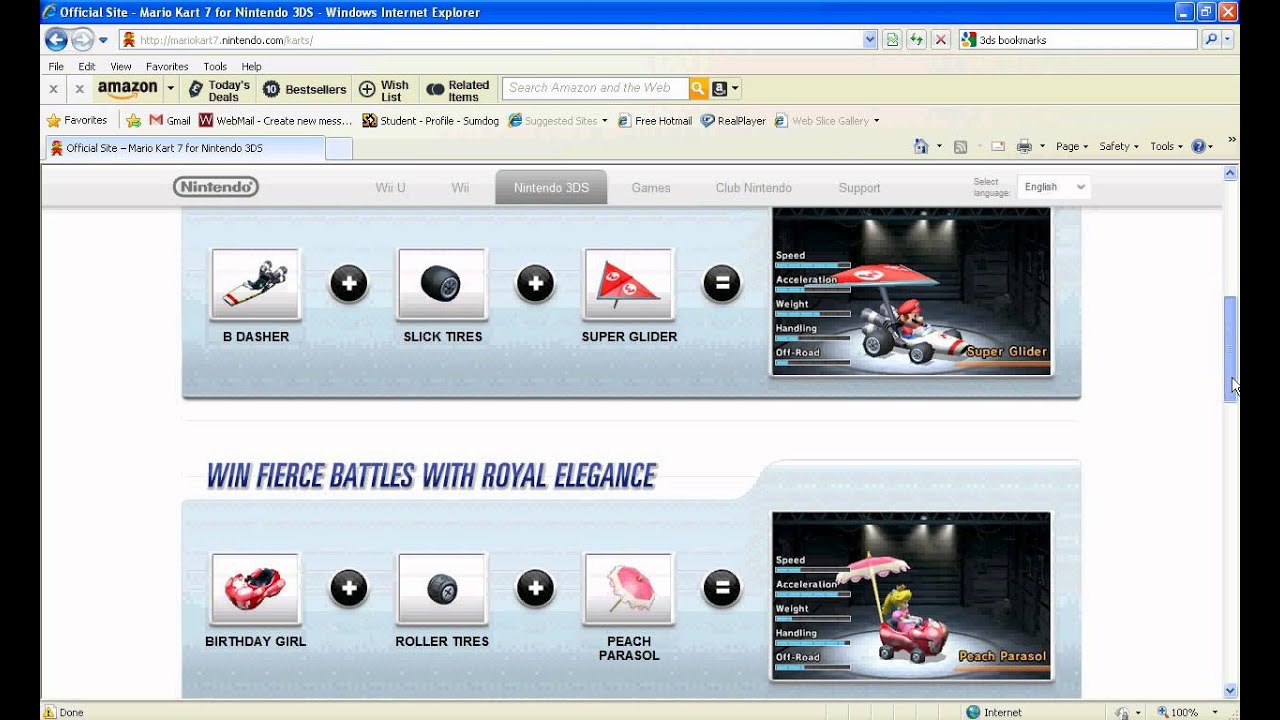The image size is (1280, 720).
Task: View the Mario Super Glider kart preview
Action: point(911,291)
